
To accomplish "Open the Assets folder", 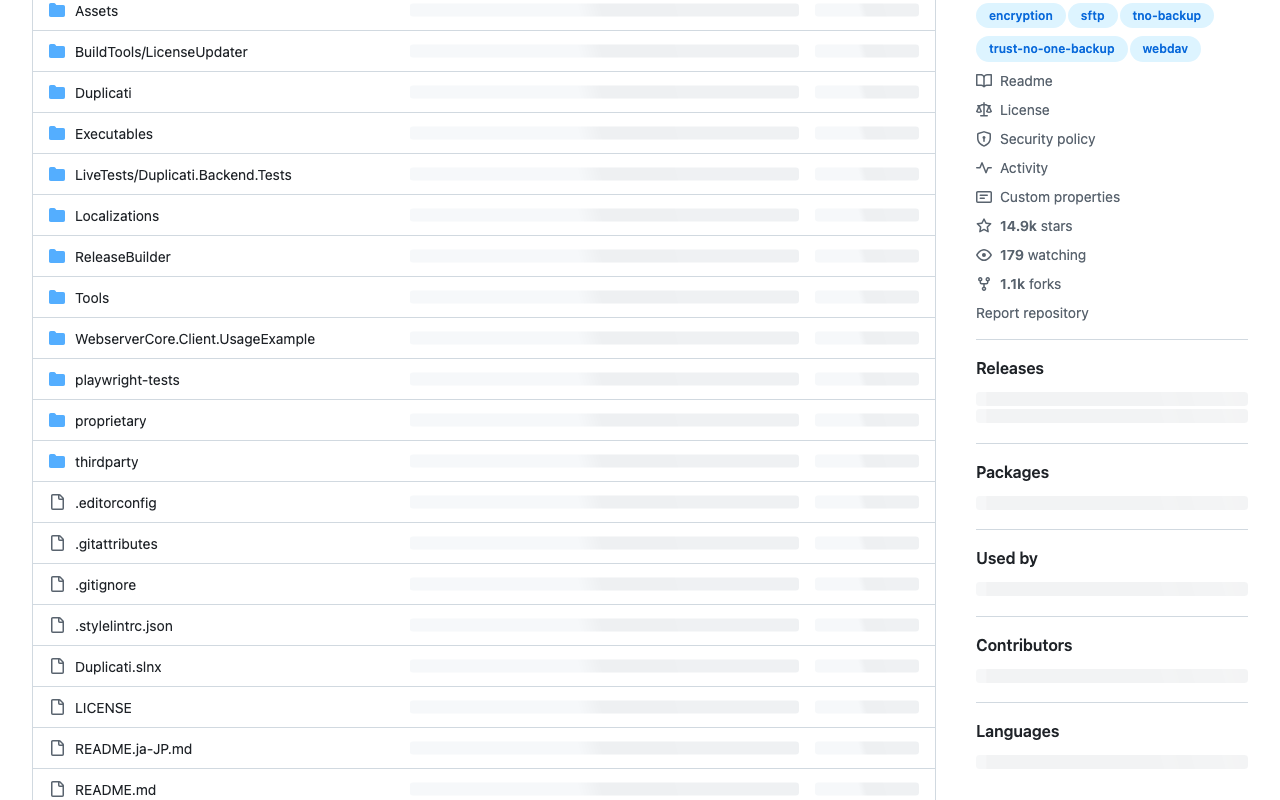I will coord(96,11).
